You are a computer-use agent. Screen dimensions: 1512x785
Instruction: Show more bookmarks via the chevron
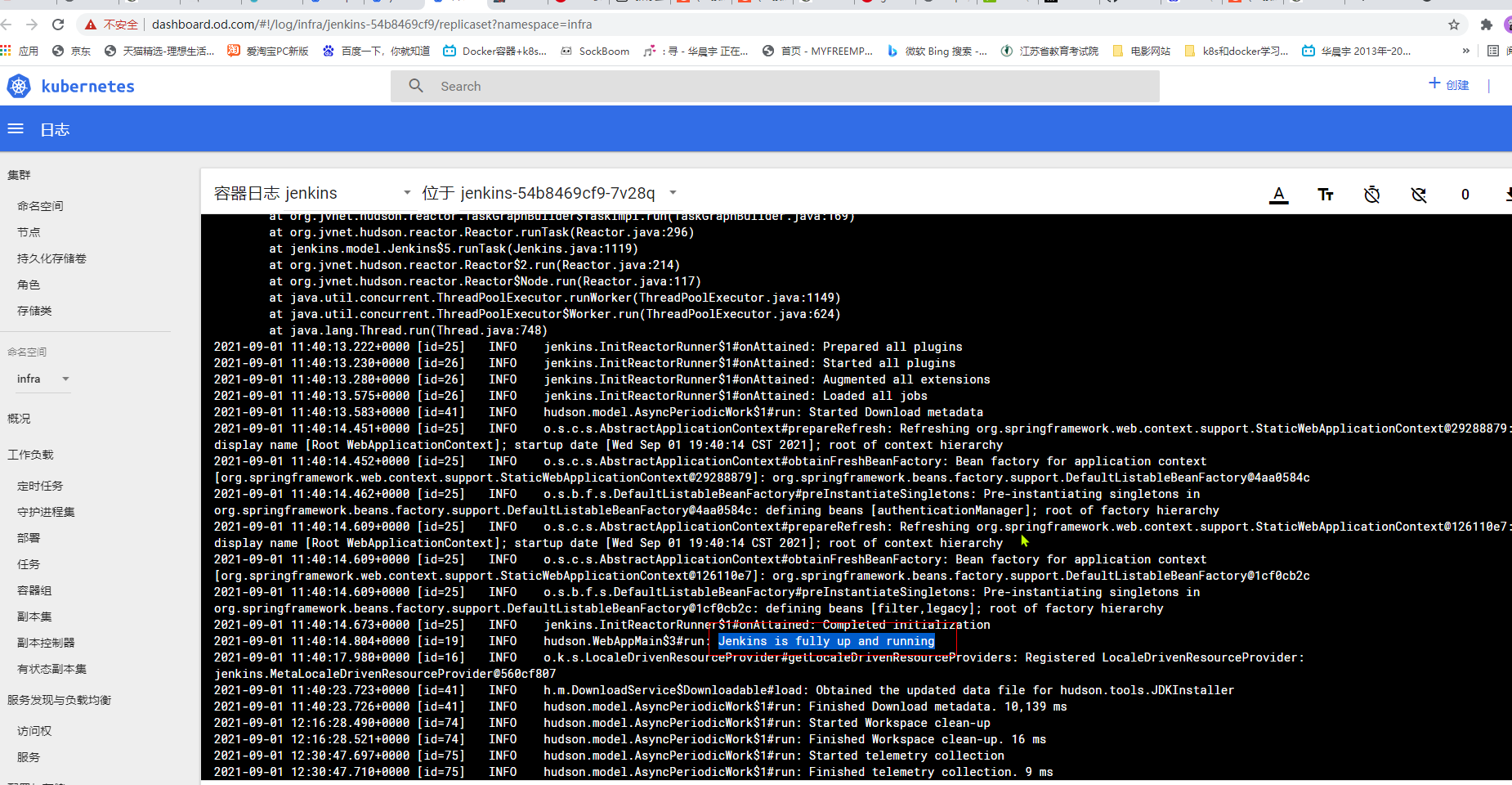[x=1466, y=51]
